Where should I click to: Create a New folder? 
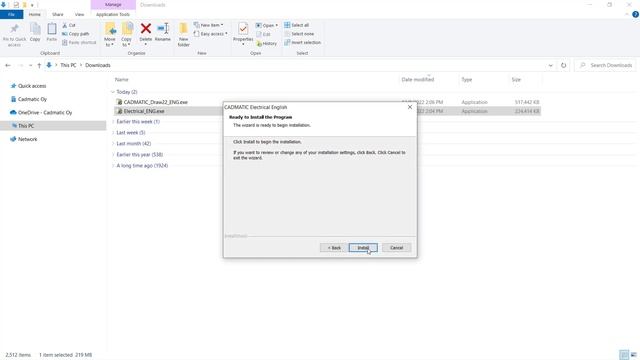[184, 35]
